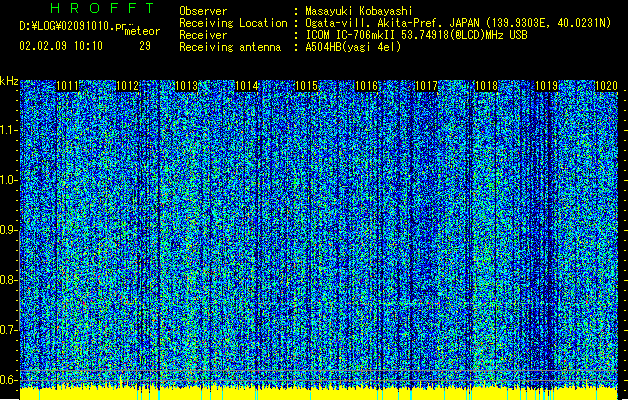The image size is (629, 400).
Task: Click the date 02.02.09 10:10
Action: coord(61,46)
